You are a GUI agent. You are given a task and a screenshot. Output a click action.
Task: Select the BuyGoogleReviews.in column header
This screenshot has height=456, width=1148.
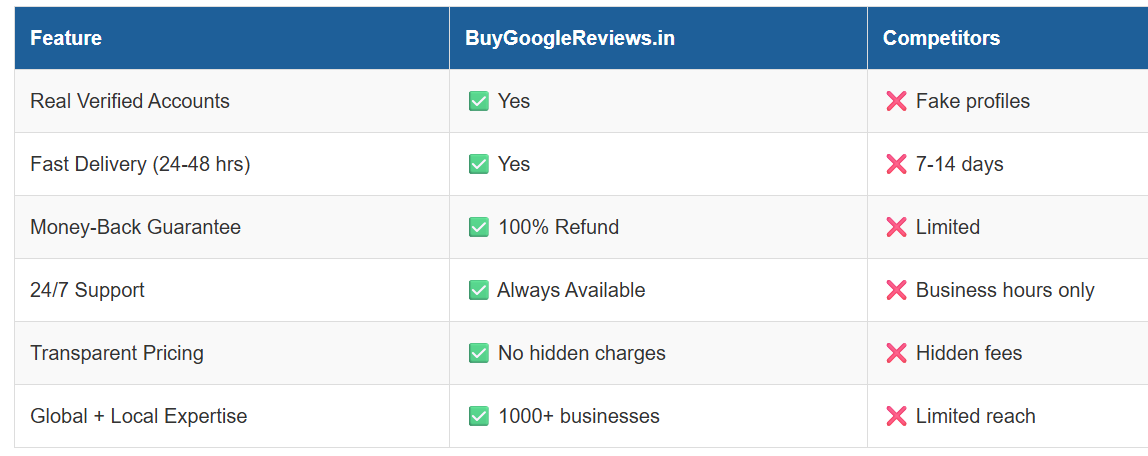[x=570, y=39]
